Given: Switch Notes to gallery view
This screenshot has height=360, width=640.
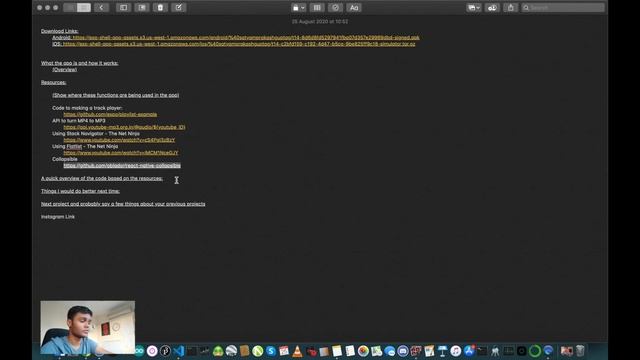Looking at the screenshot, I should (84, 7).
